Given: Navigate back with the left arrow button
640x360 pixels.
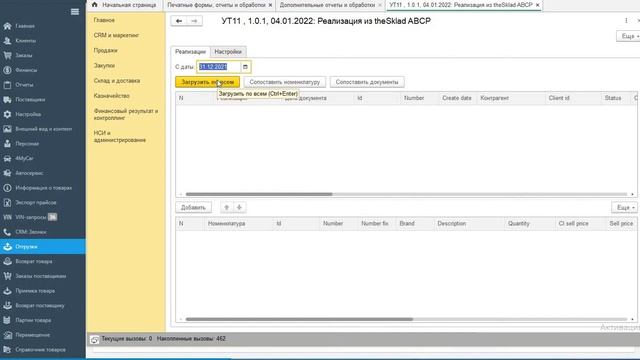Looking at the screenshot, I should pyautogui.click(x=179, y=21).
